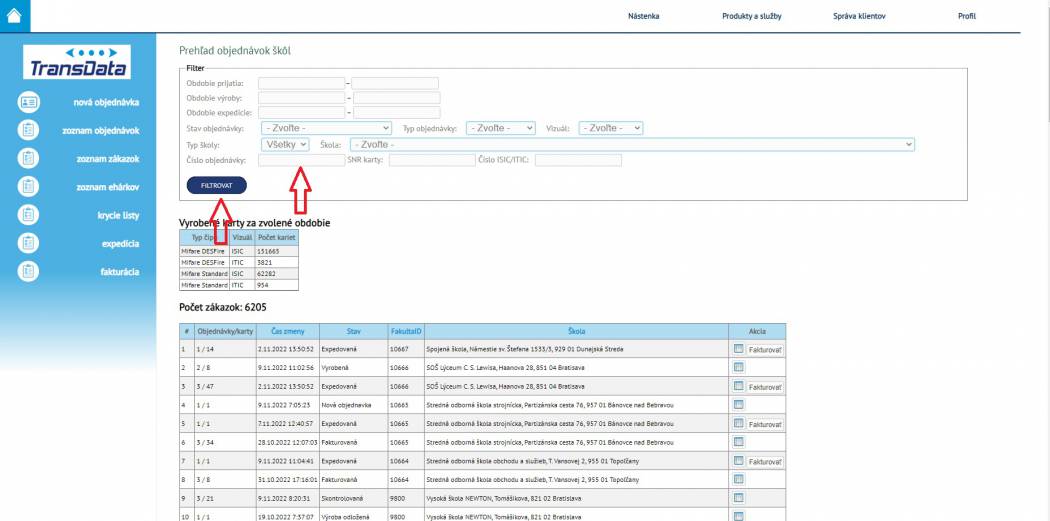1050x521 pixels.
Task: Open detail icon for order row 2
Action: click(x=738, y=368)
